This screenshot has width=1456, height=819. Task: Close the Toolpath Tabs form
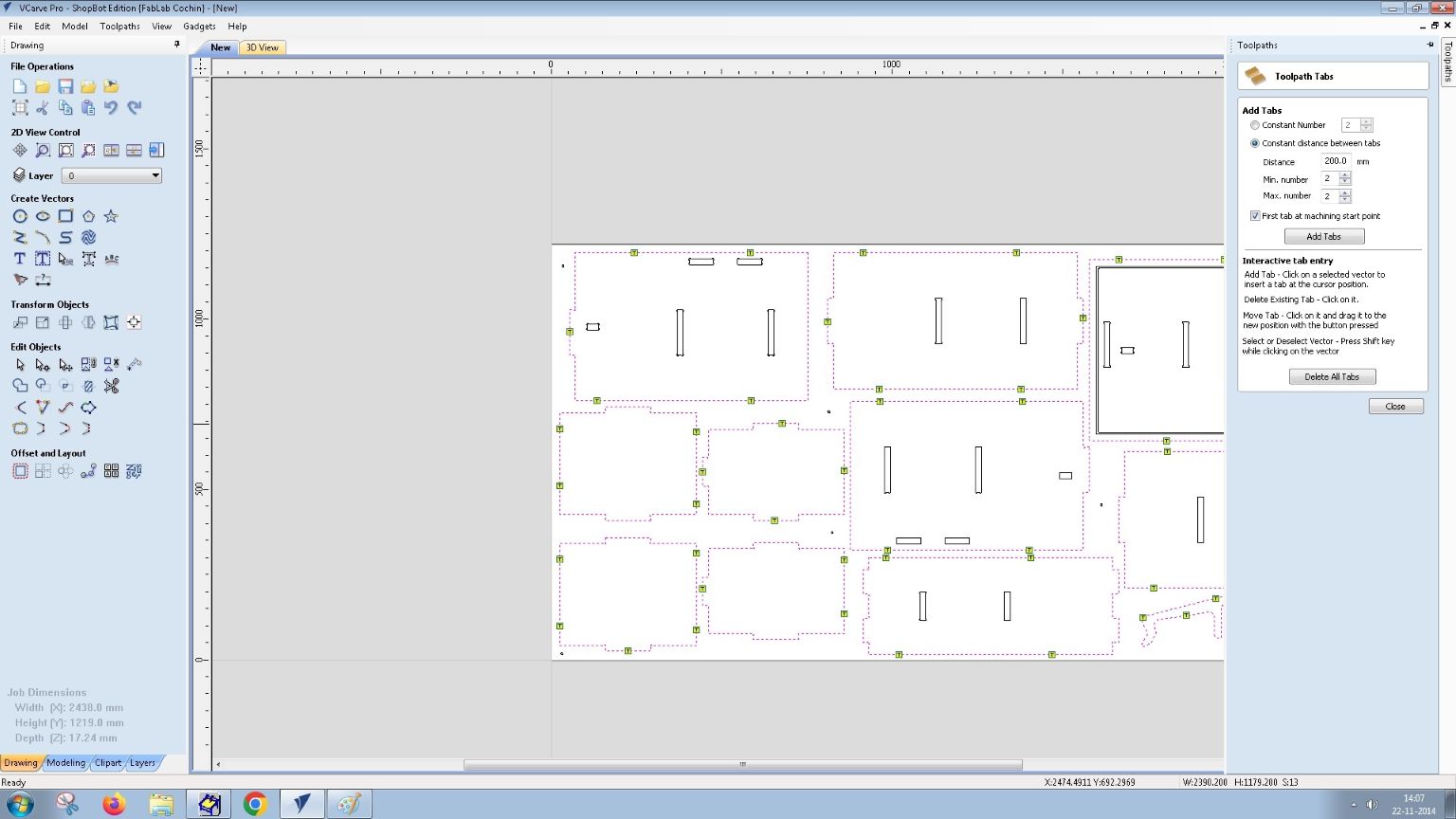[1395, 406]
